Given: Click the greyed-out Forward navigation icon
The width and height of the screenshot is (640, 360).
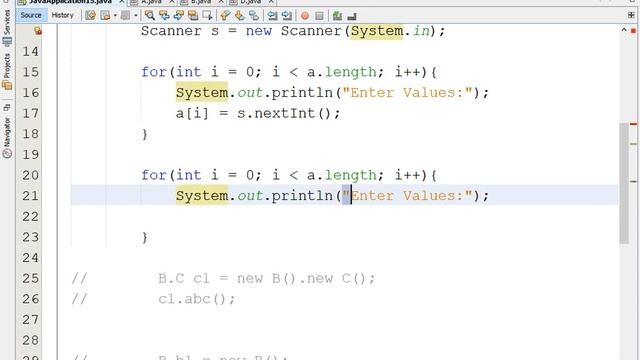Looking at the screenshot, I should coord(125,16).
